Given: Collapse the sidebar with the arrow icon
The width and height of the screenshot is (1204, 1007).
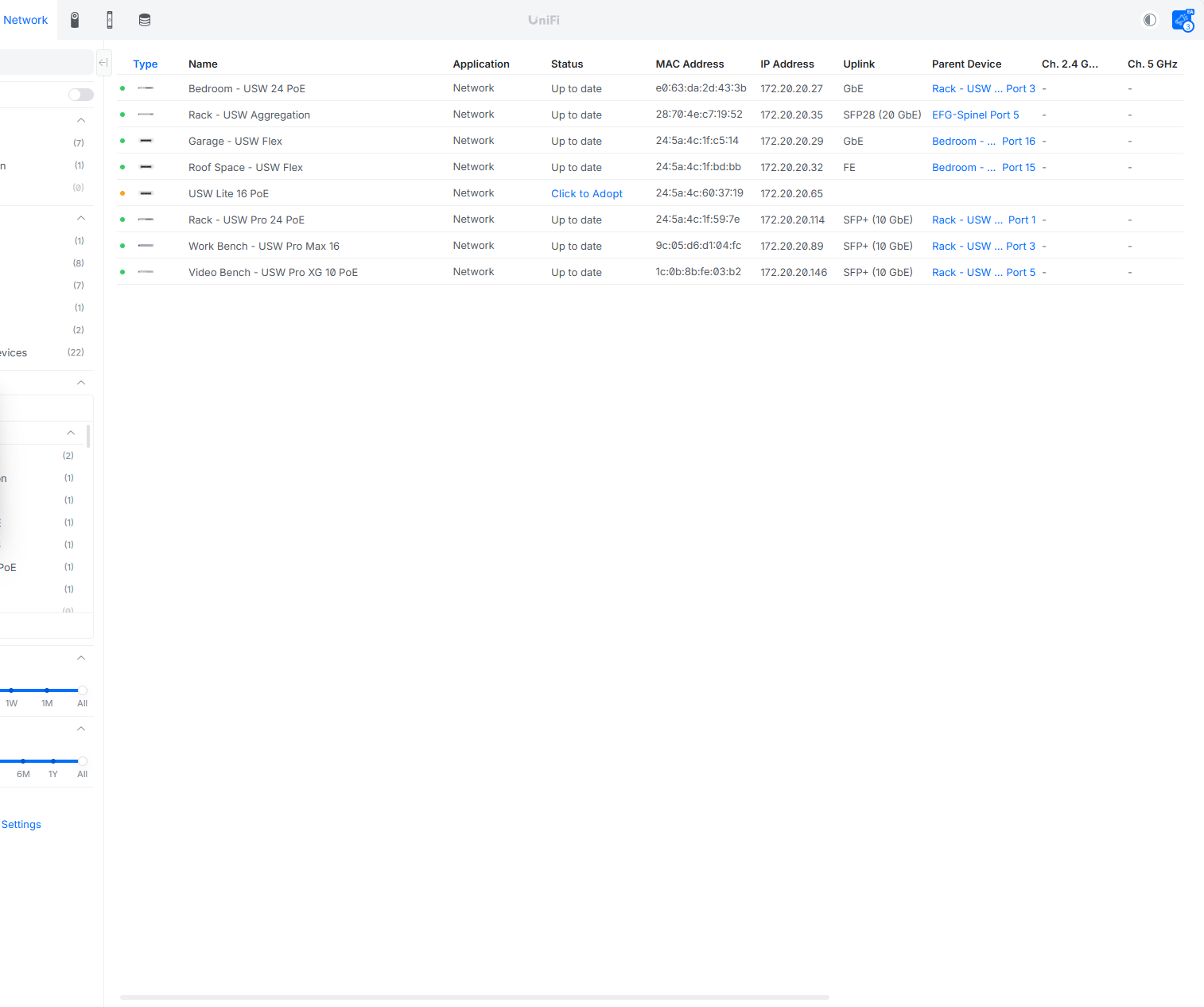Looking at the screenshot, I should tap(103, 63).
